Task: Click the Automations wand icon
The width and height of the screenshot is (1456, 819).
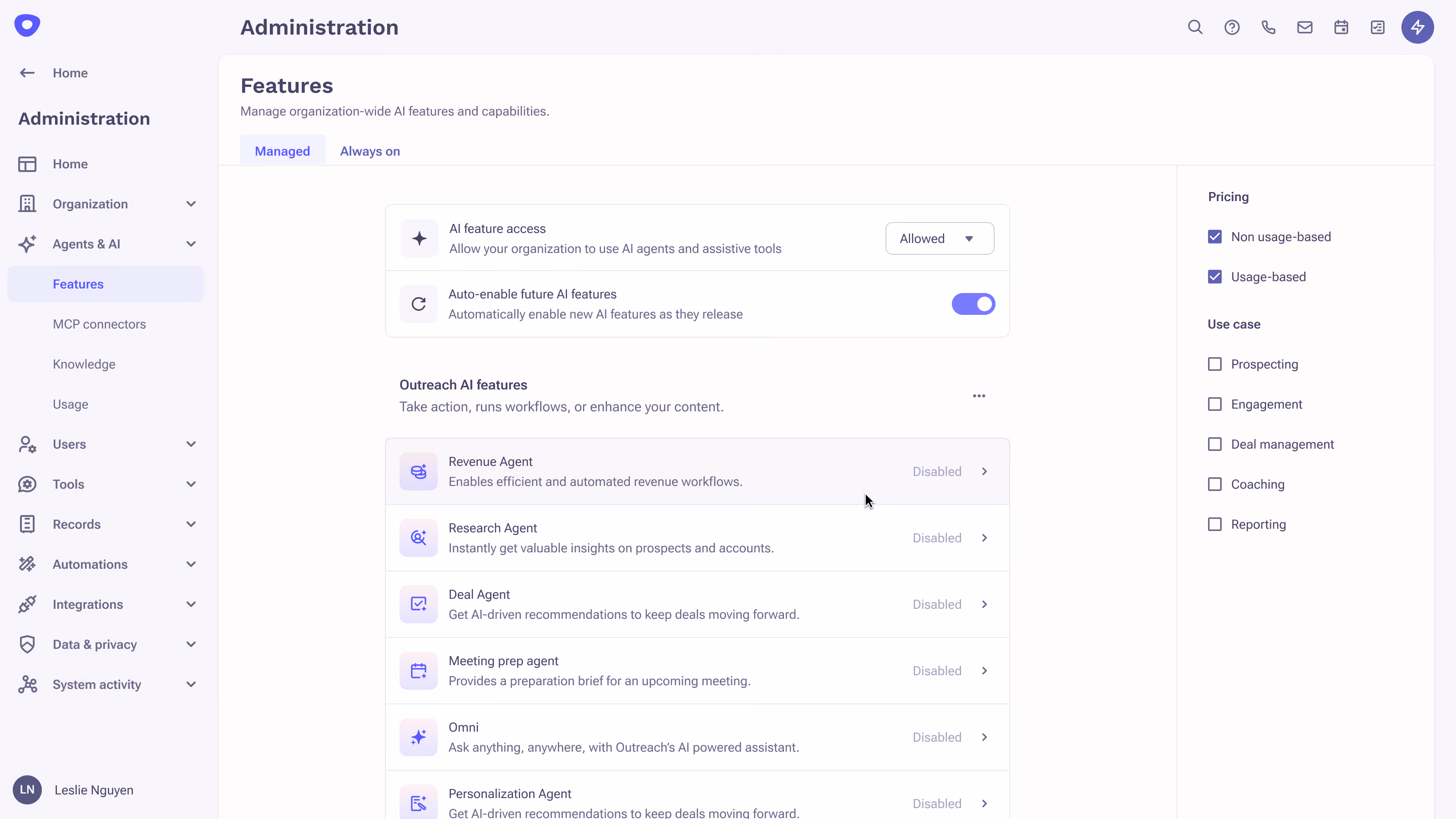Action: [x=27, y=564]
